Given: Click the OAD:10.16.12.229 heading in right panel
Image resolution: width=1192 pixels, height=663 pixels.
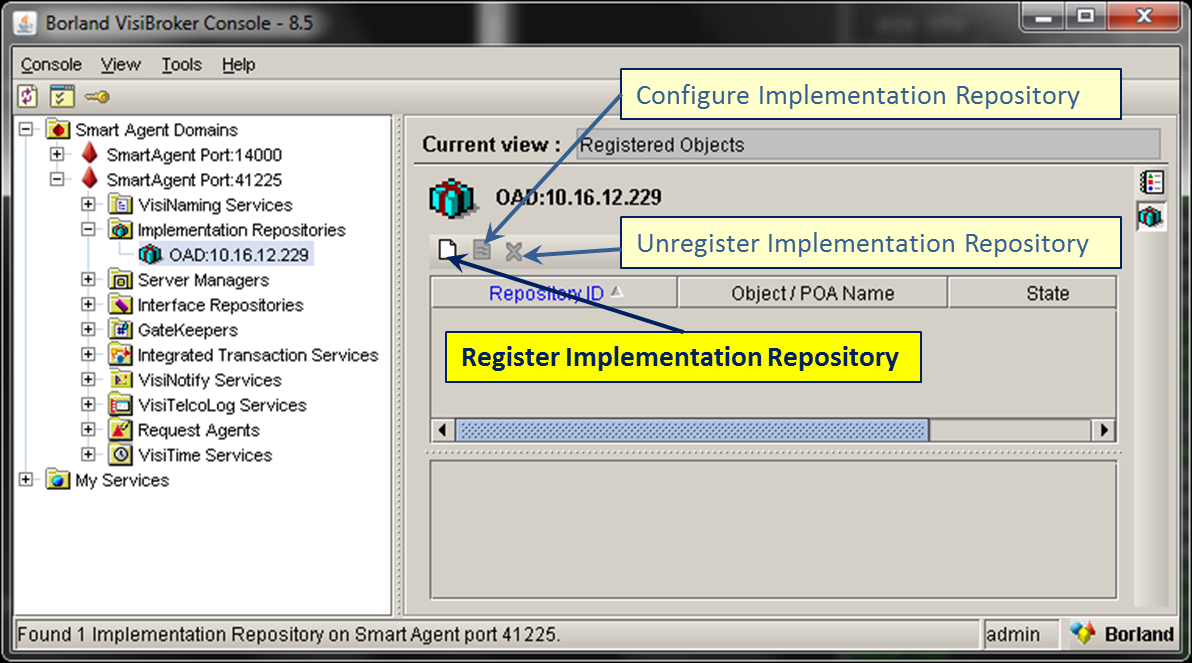Looking at the screenshot, I should [x=579, y=198].
